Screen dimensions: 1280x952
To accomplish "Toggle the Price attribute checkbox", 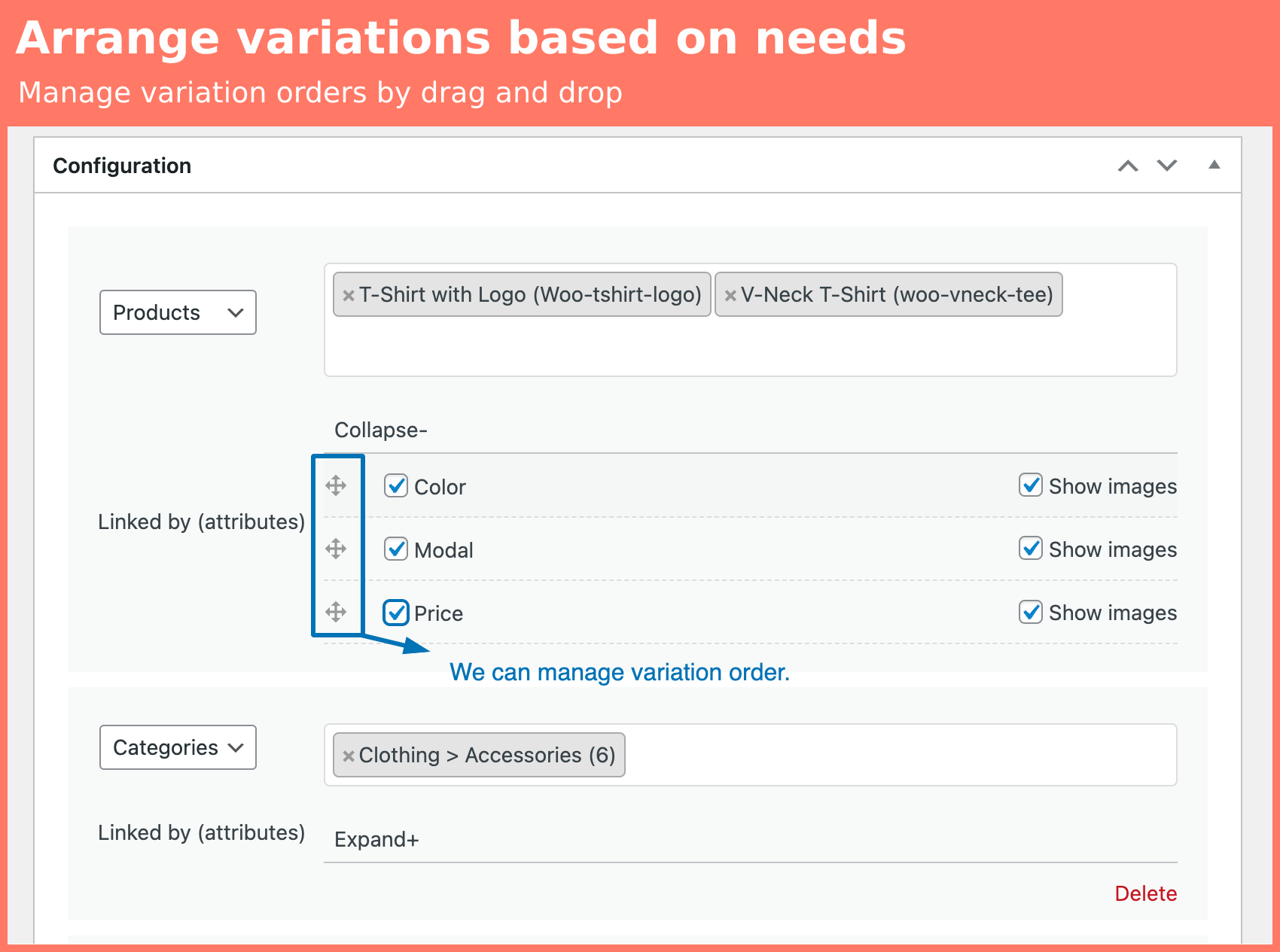I will (x=396, y=613).
